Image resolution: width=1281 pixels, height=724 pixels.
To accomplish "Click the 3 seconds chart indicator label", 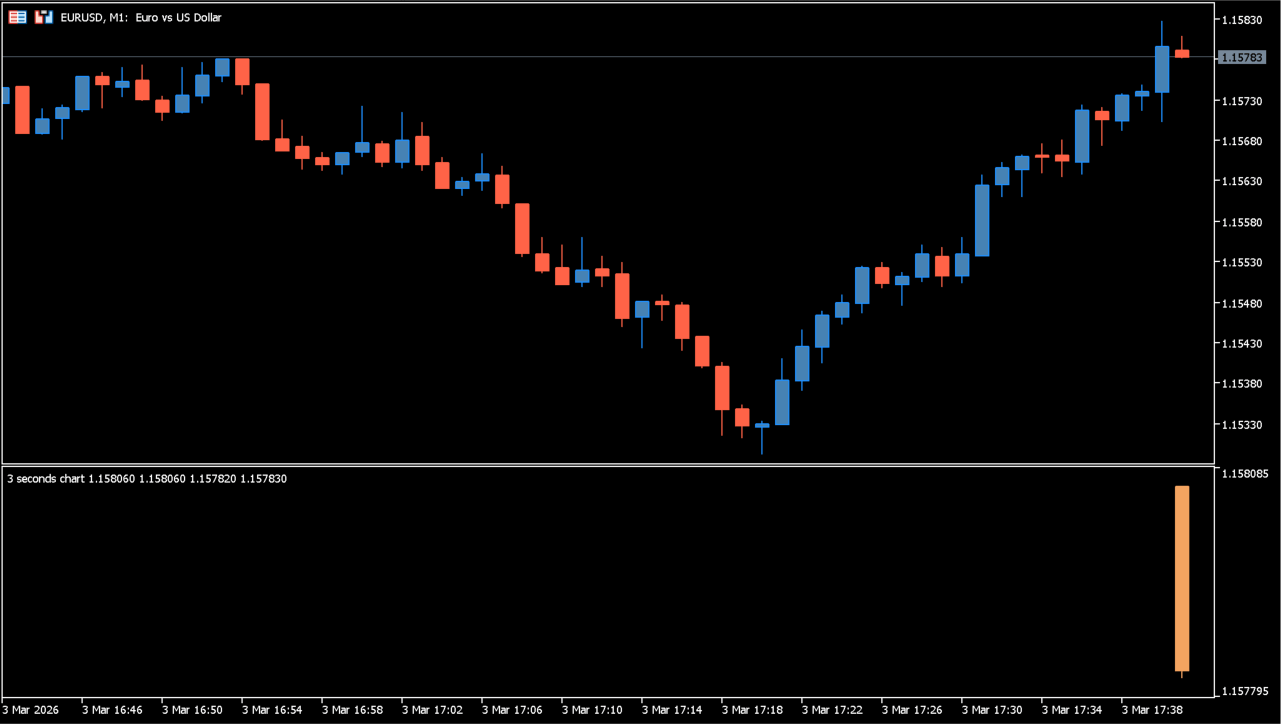I will pos(147,479).
